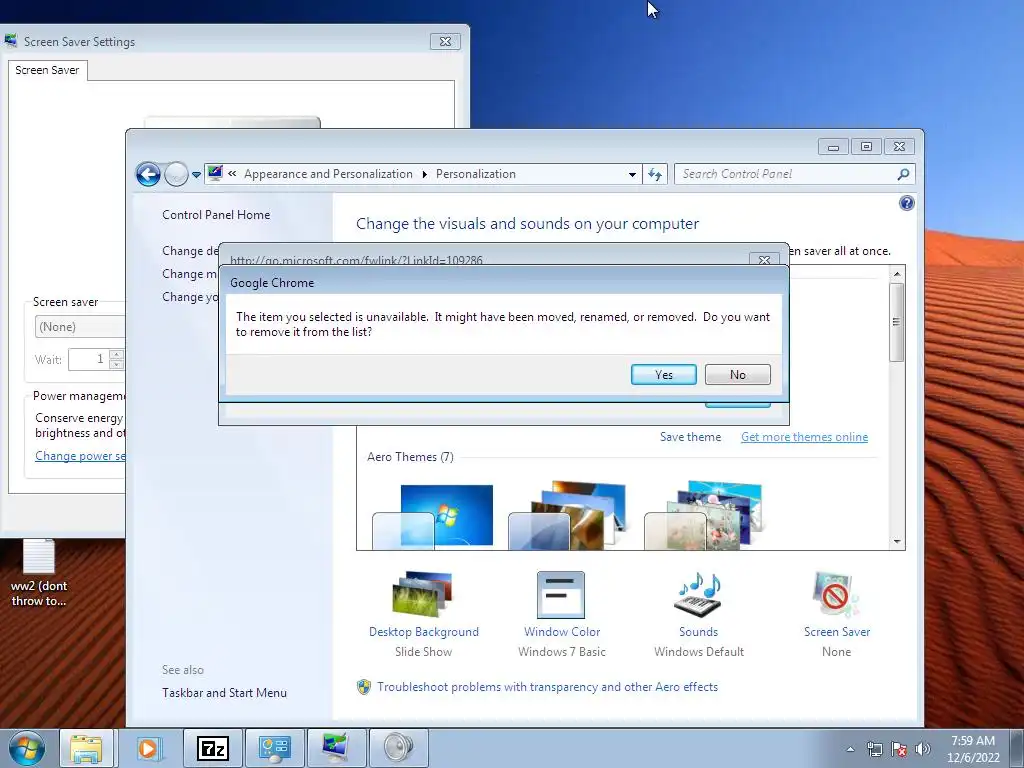Open Action Center flag icon
The image size is (1024, 768).
899,749
